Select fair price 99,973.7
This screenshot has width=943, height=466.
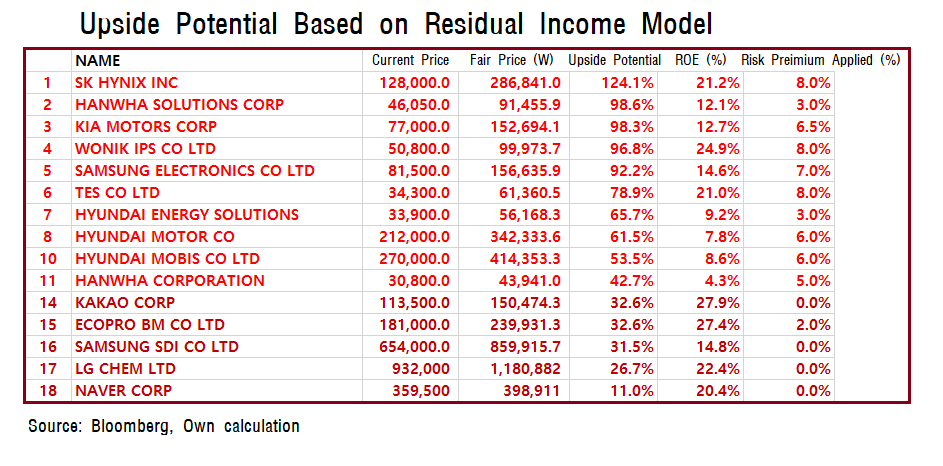pos(530,149)
